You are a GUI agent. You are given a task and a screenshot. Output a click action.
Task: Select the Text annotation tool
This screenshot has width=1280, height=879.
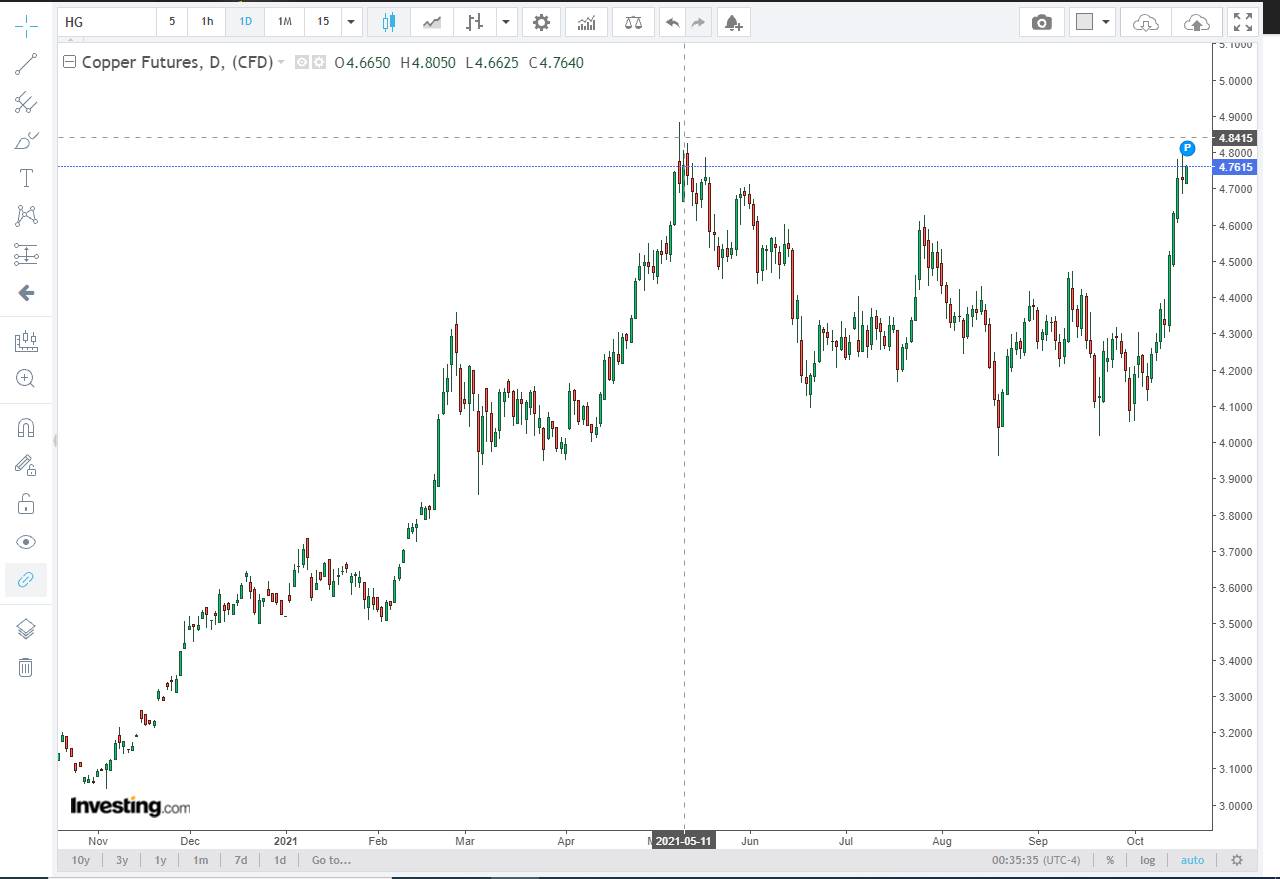25,177
